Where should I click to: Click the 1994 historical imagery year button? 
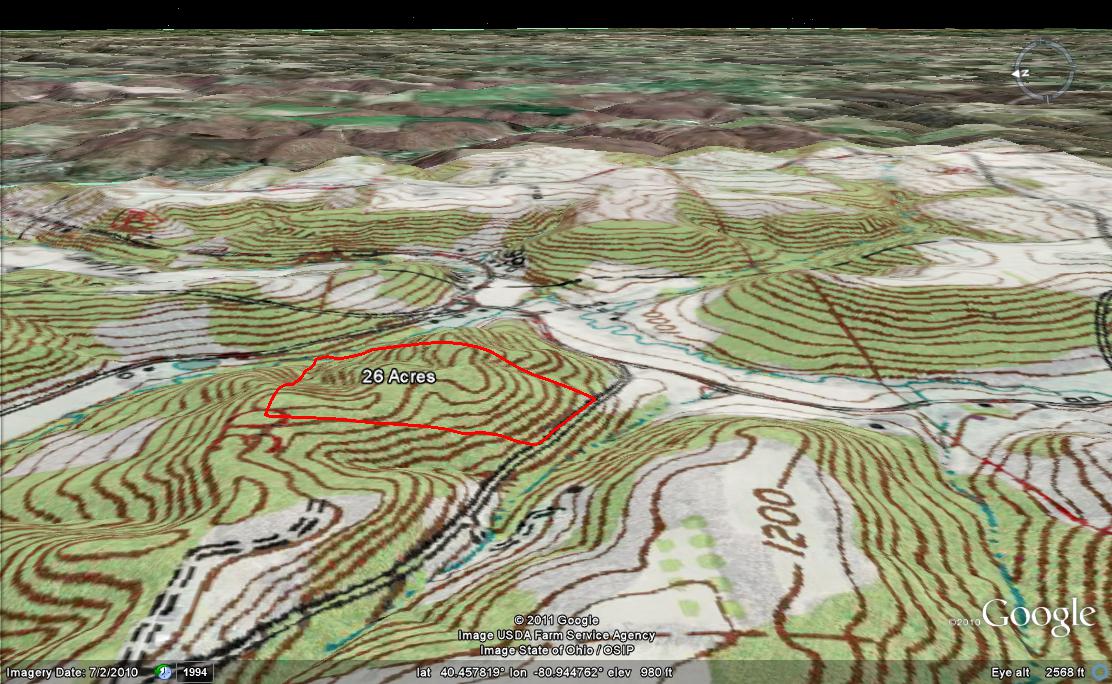[x=198, y=672]
